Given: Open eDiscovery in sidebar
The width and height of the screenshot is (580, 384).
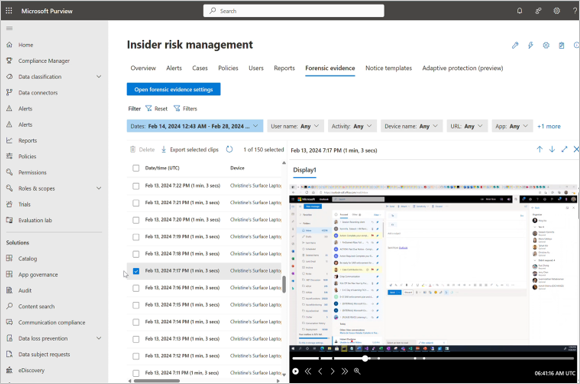Looking at the screenshot, I should [31, 370].
